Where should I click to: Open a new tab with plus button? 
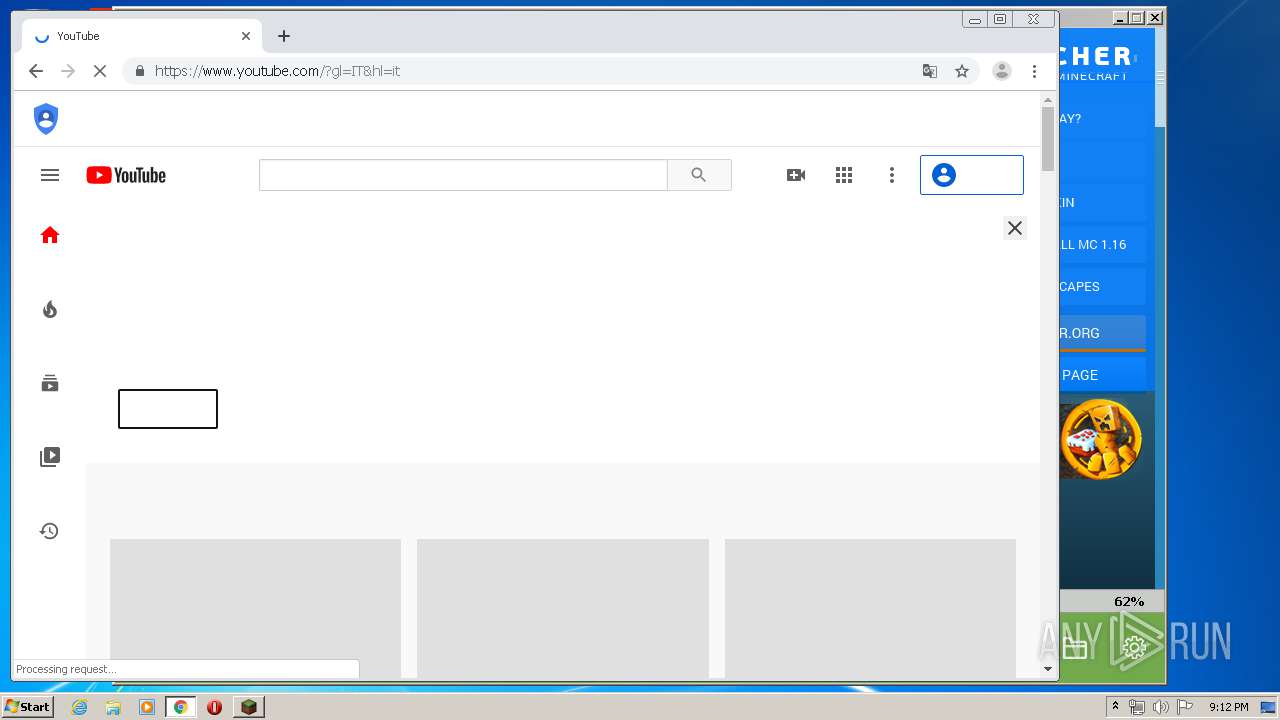click(x=284, y=36)
